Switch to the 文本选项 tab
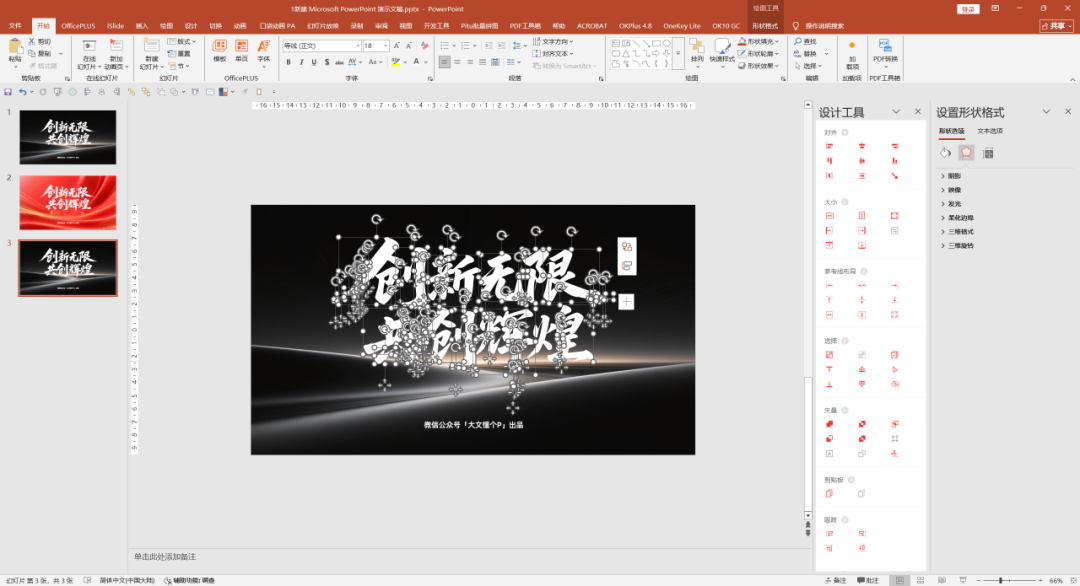1080x586 pixels. click(x=989, y=131)
